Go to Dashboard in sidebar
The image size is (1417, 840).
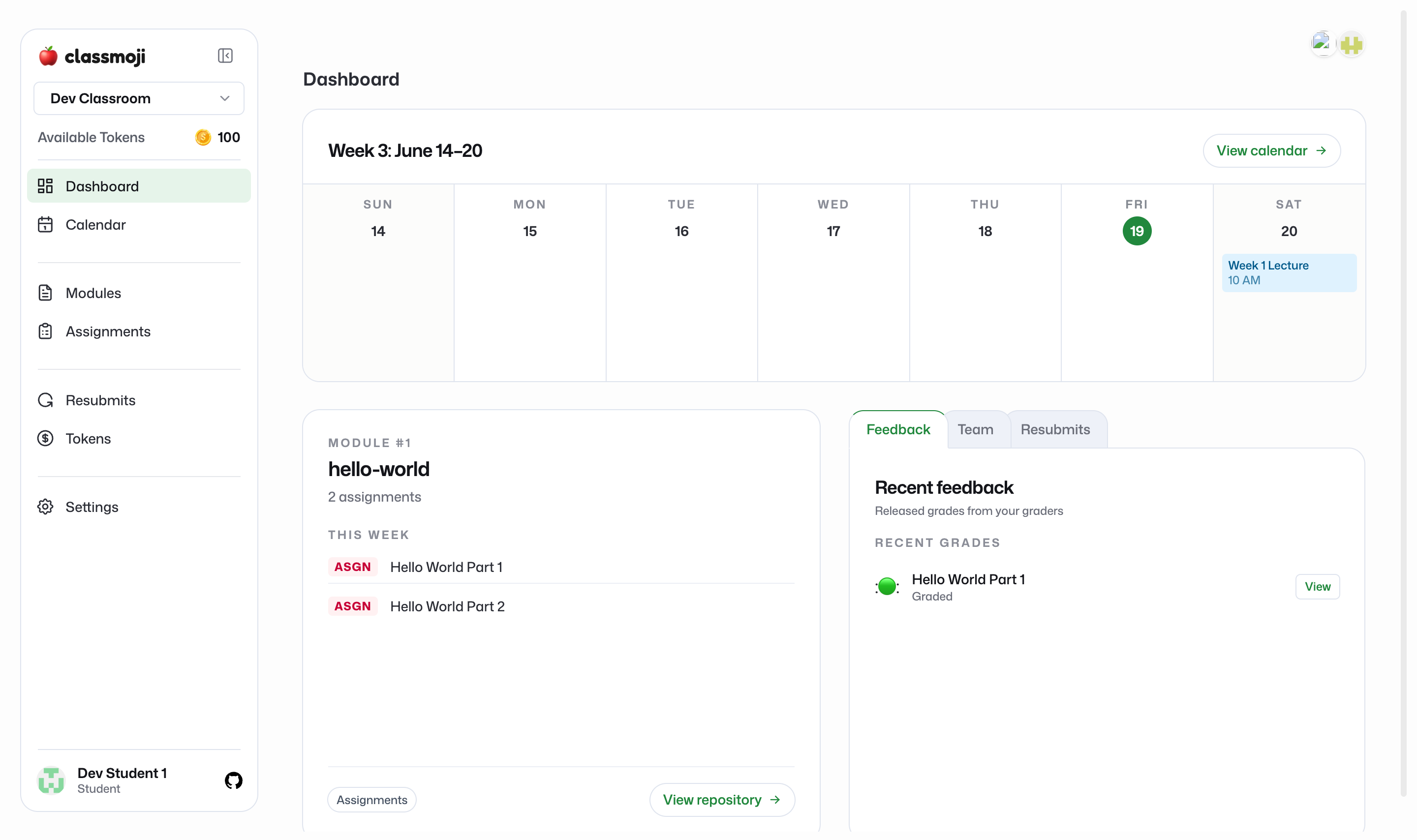[x=139, y=186]
